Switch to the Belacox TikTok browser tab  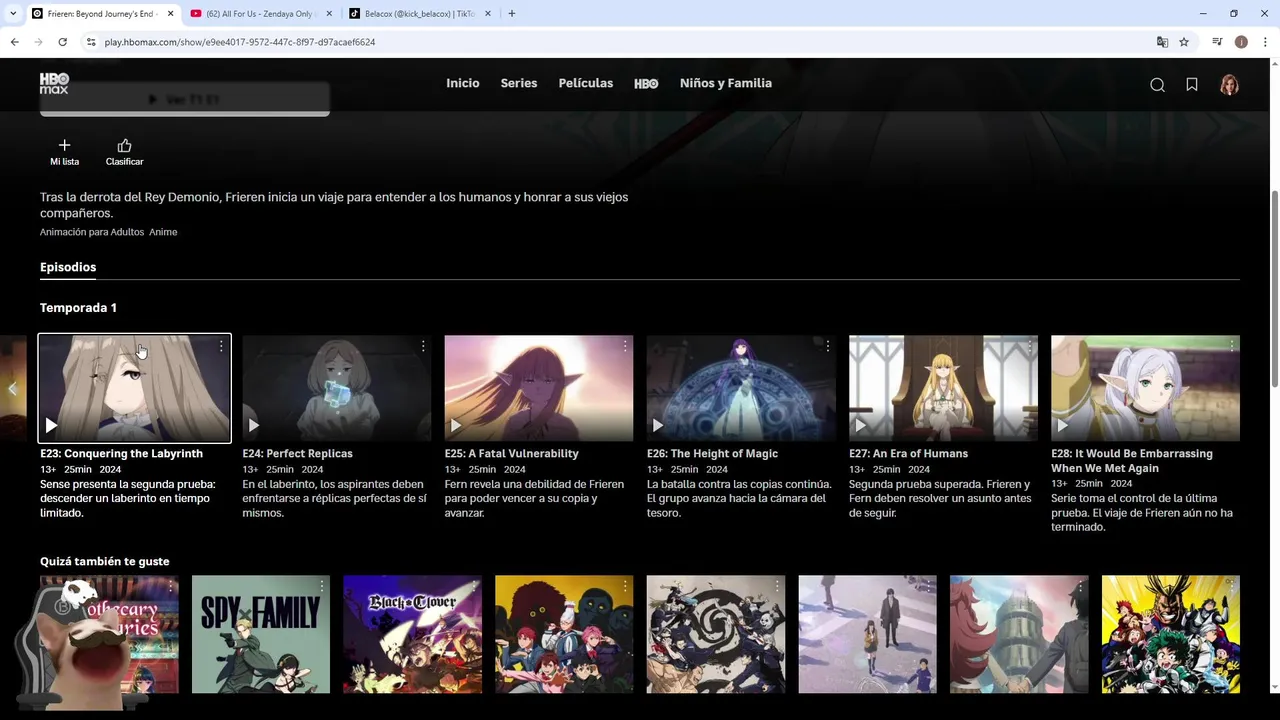pyautogui.click(x=420, y=14)
